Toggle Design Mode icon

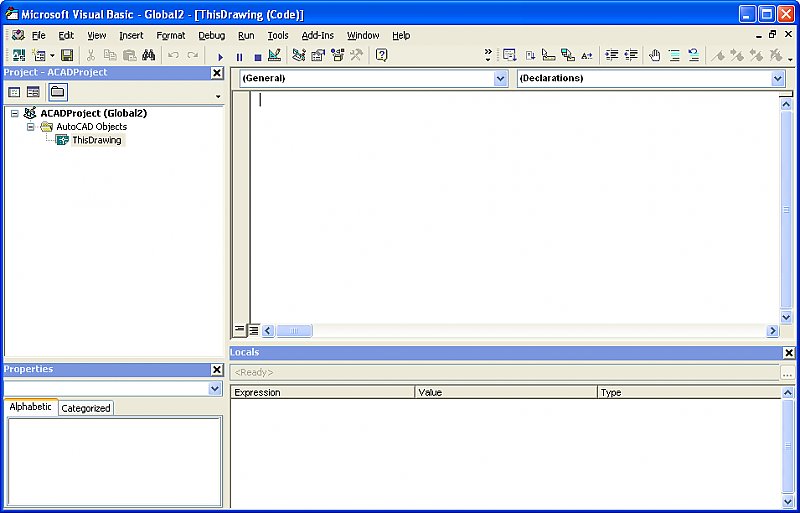[274, 55]
